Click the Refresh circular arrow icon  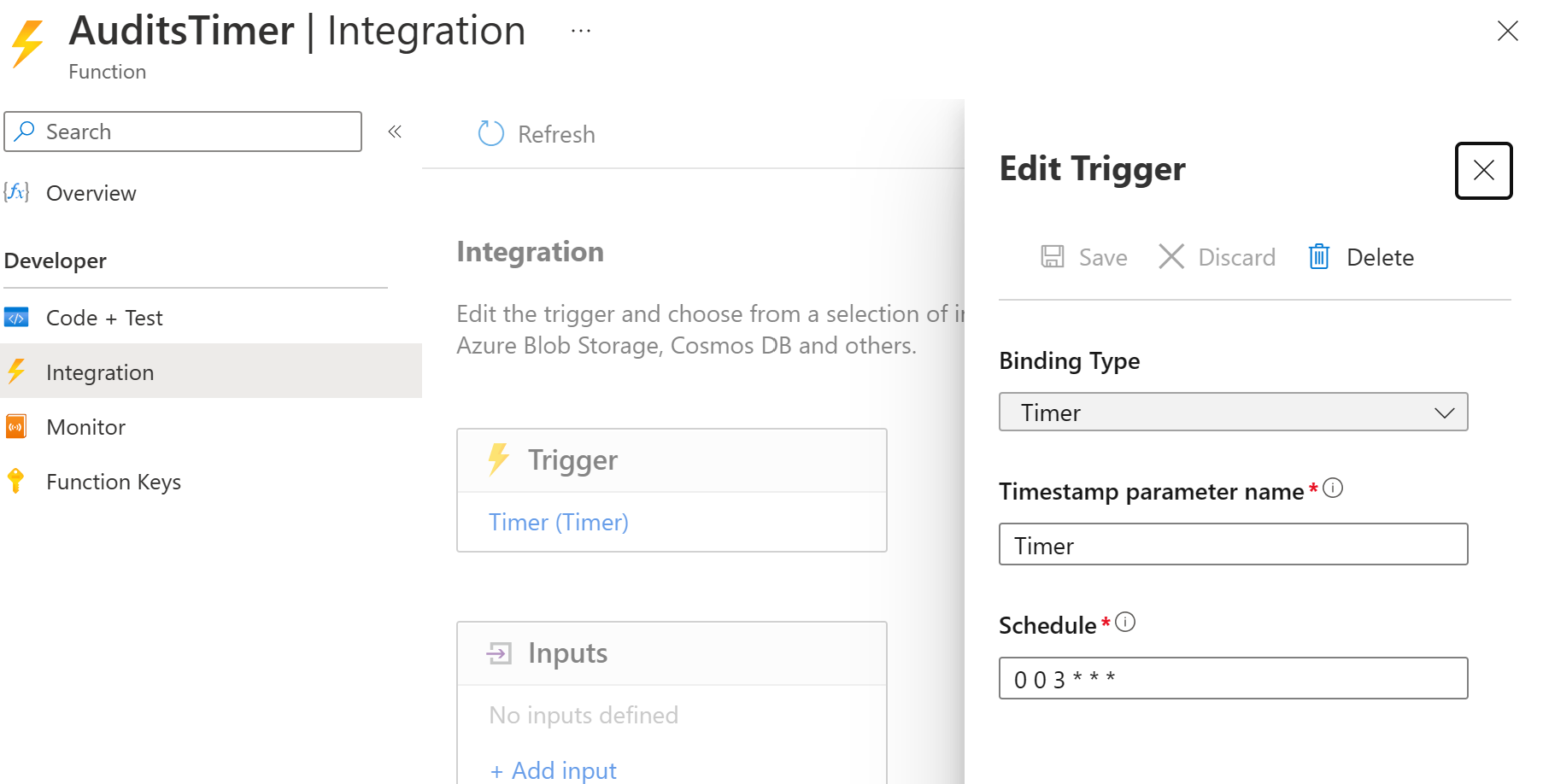490,133
